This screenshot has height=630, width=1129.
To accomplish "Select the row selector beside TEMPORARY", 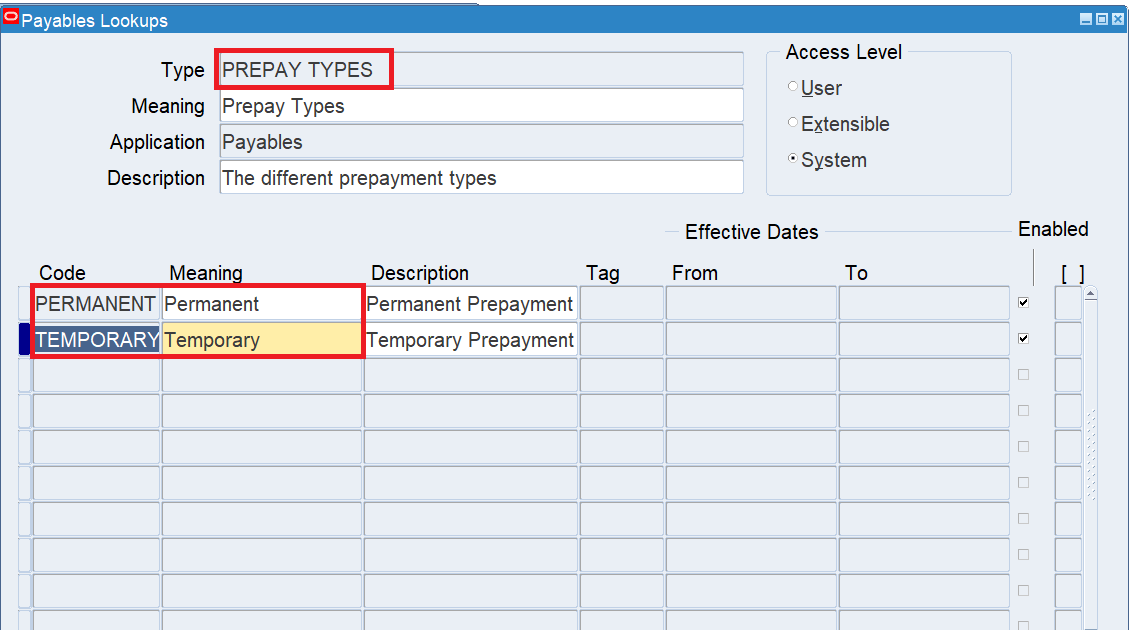I will tap(22, 339).
